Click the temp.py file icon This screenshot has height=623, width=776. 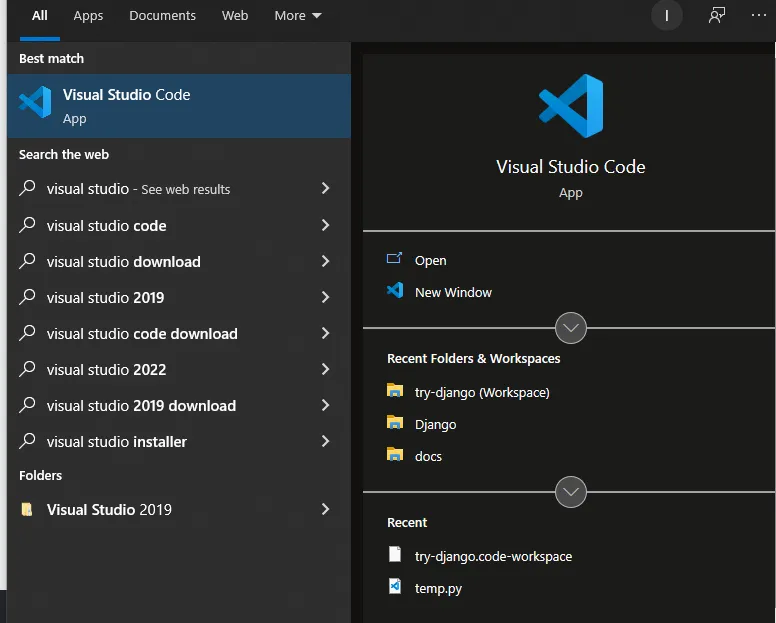point(395,587)
